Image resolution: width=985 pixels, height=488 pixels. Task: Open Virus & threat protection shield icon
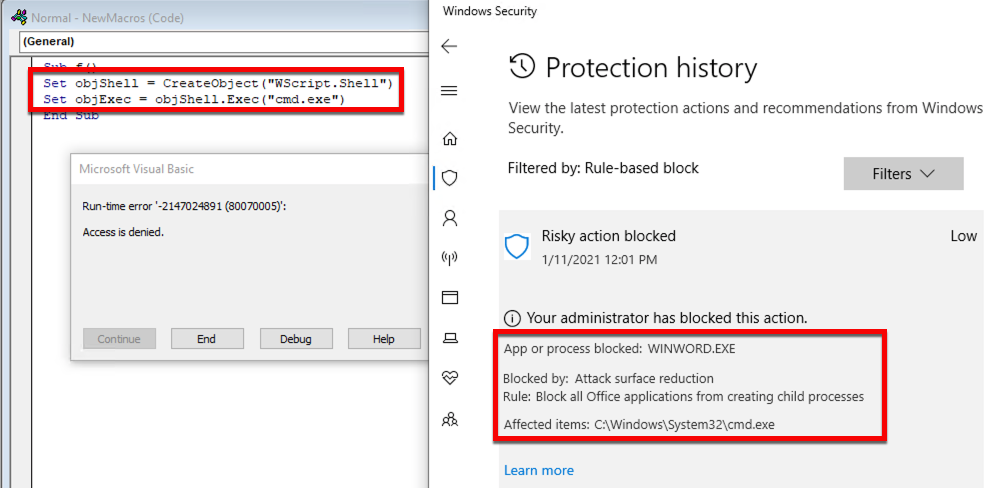click(x=449, y=178)
